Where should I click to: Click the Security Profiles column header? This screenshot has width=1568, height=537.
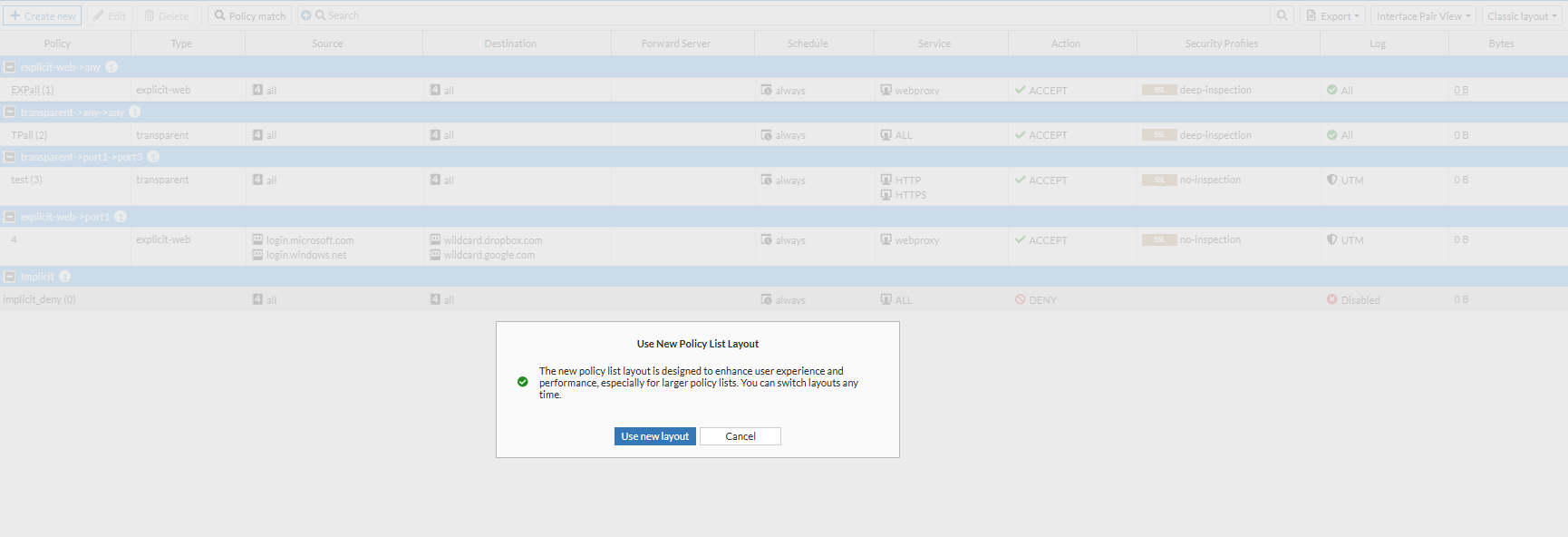(1222, 44)
